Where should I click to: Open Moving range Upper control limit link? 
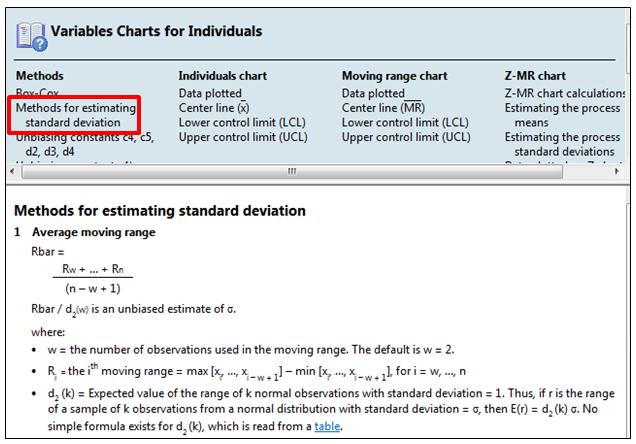tap(406, 138)
